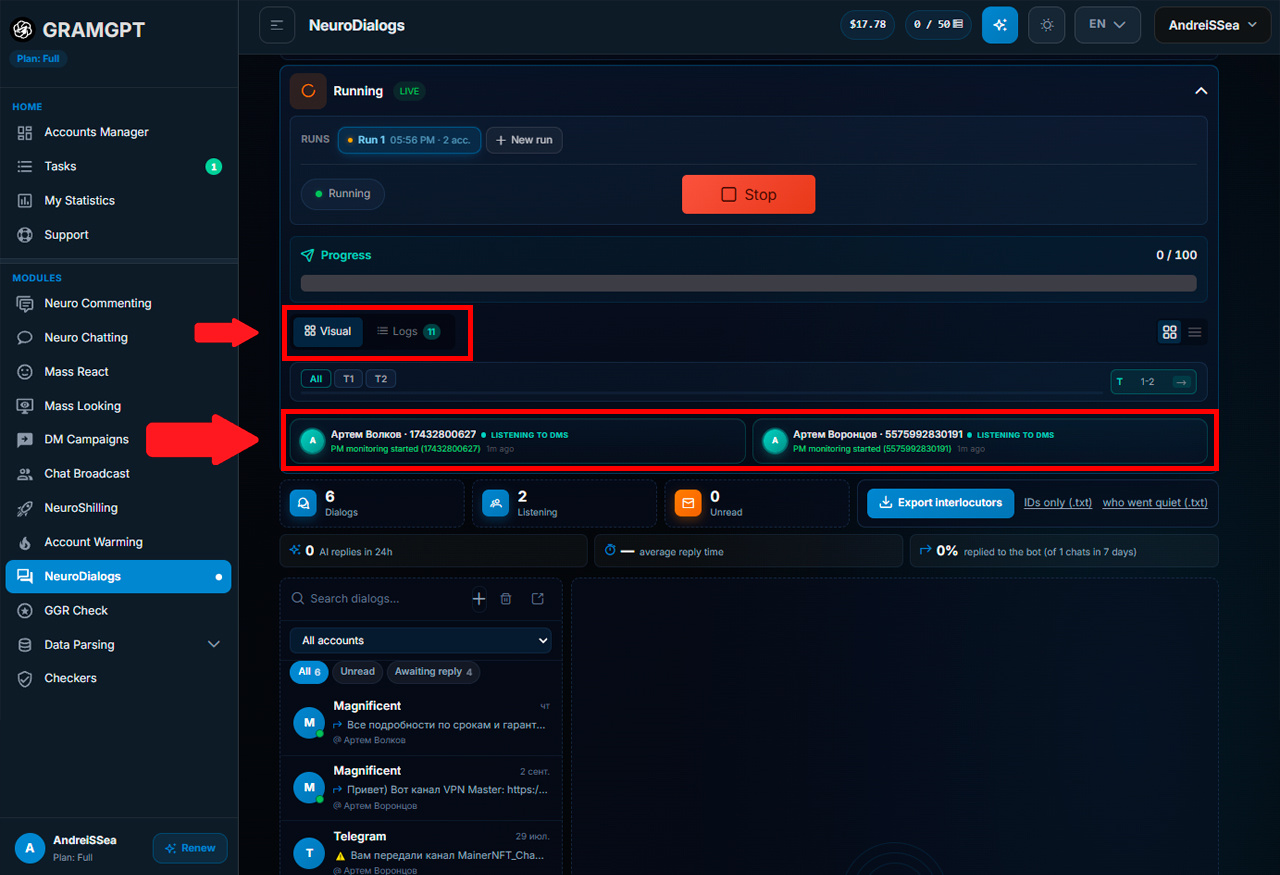Collapse the Running panel chevron

pos(1201,91)
